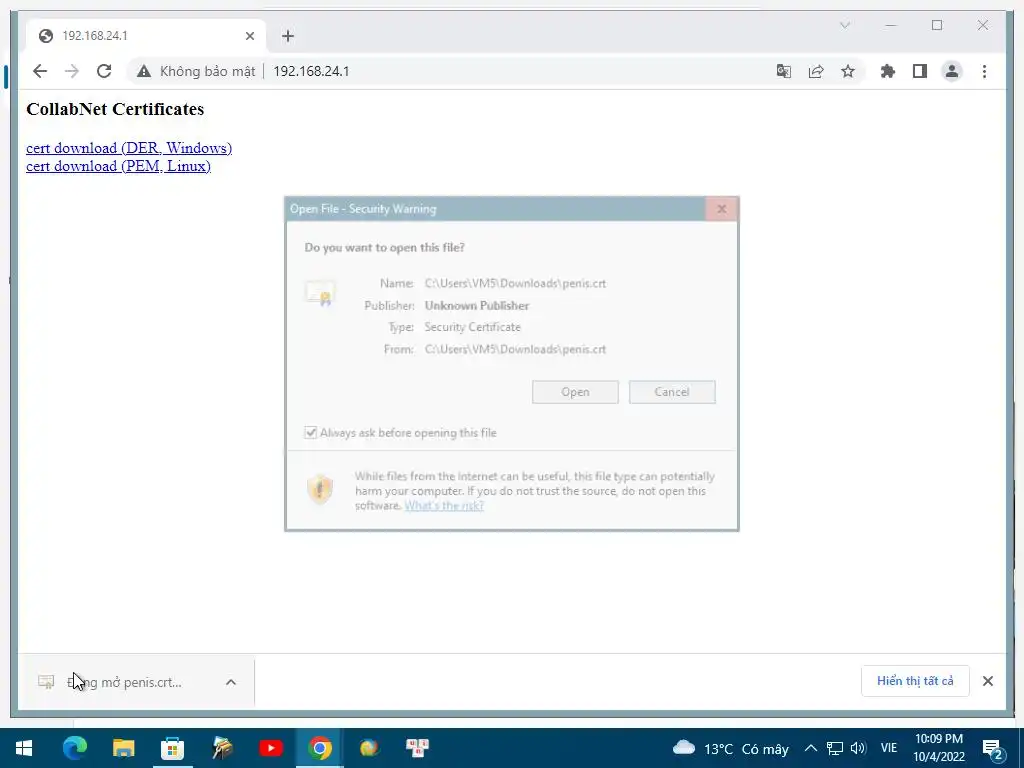Image resolution: width=1024 pixels, height=768 pixels.
Task: Uncheck Always ask before opening this file
Action: 311,432
